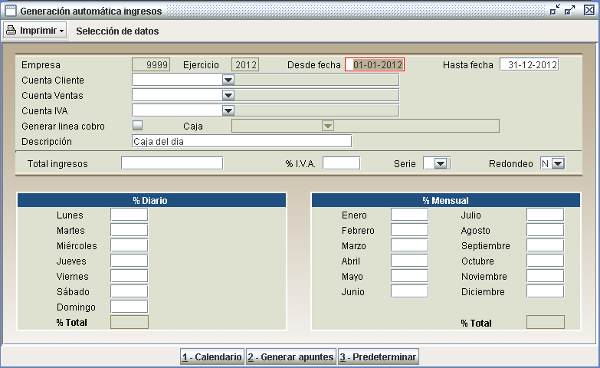Image resolution: width=600 pixels, height=368 pixels.
Task: Focus the Total ingresos input field
Action: tap(172, 163)
